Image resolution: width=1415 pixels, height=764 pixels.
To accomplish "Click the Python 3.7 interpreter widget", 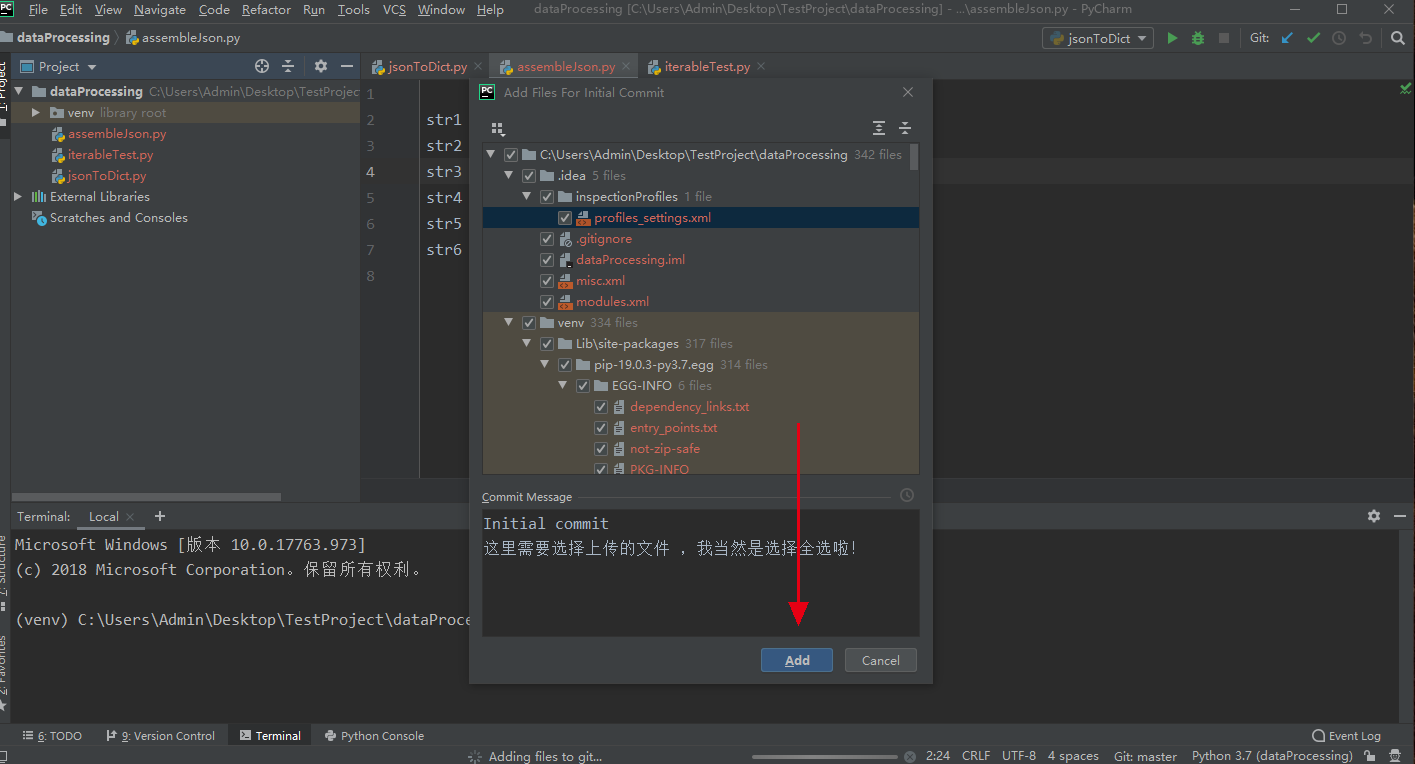I will (1272, 756).
